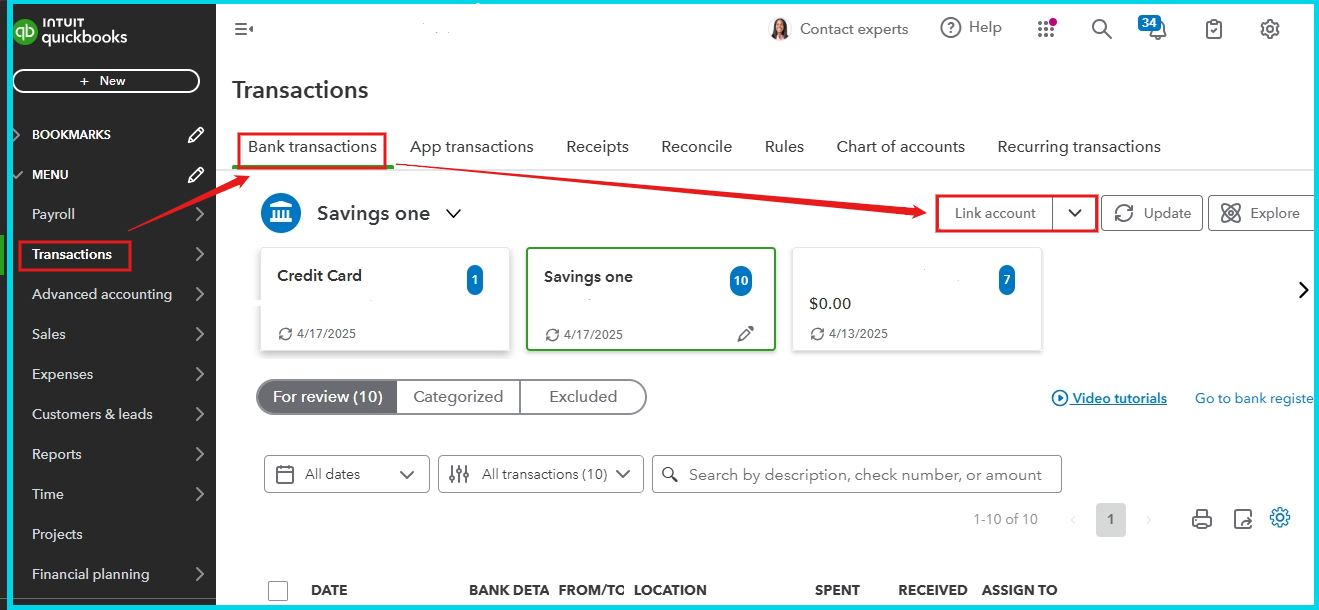1319x610 pixels.
Task: Open notifications bell with 34 badge
Action: tap(1154, 28)
